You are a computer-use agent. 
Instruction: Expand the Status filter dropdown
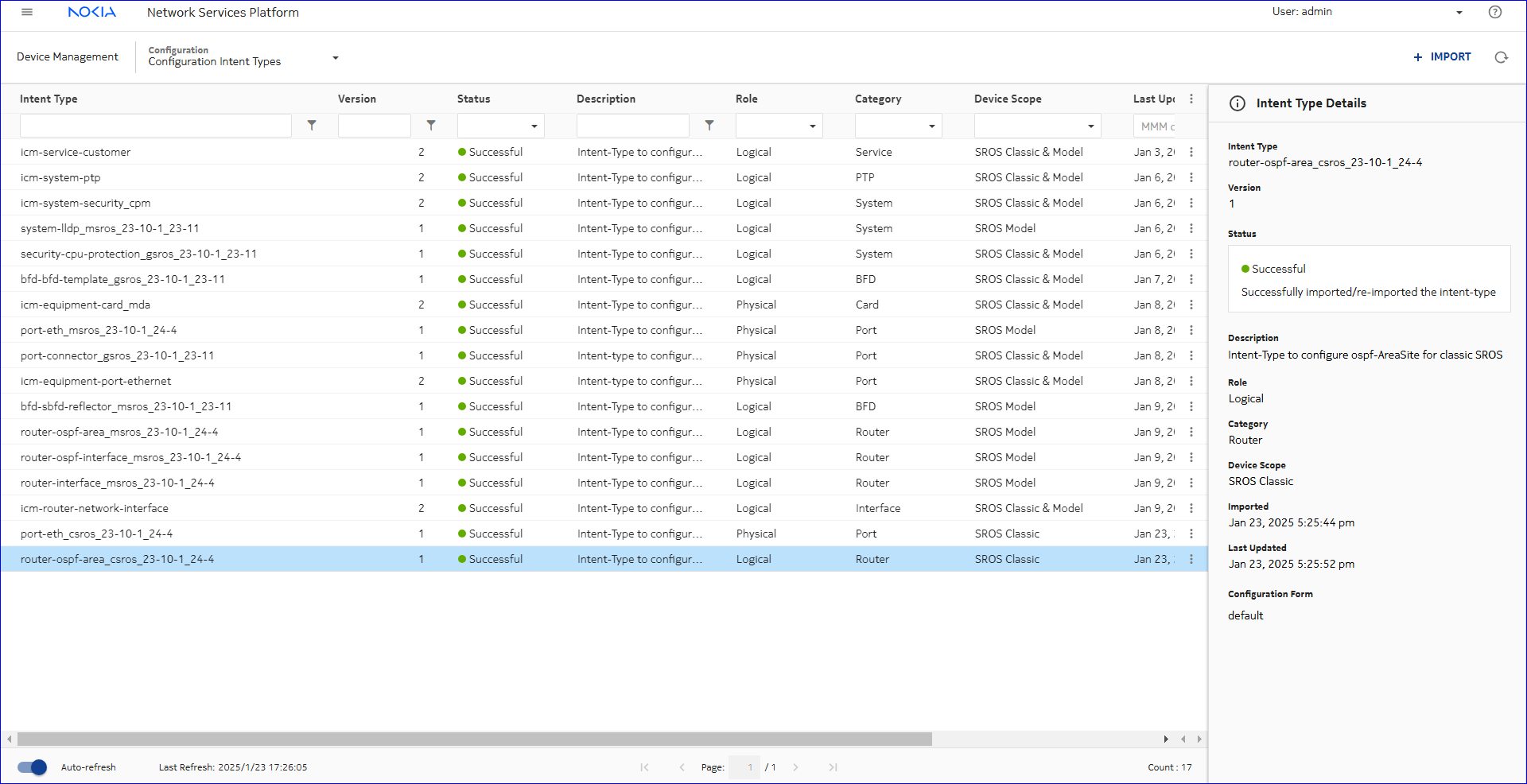534,126
